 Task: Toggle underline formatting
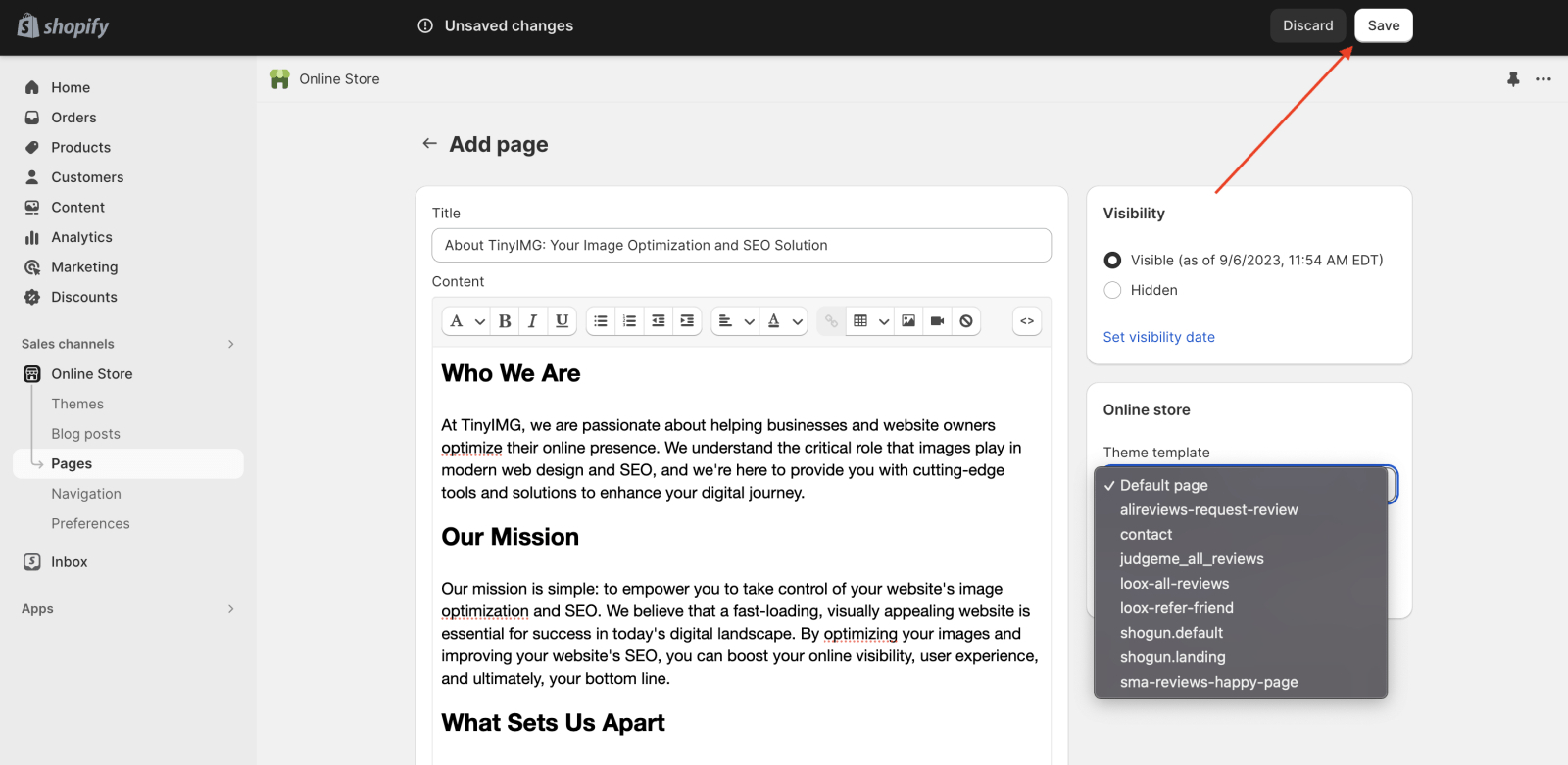tap(562, 321)
